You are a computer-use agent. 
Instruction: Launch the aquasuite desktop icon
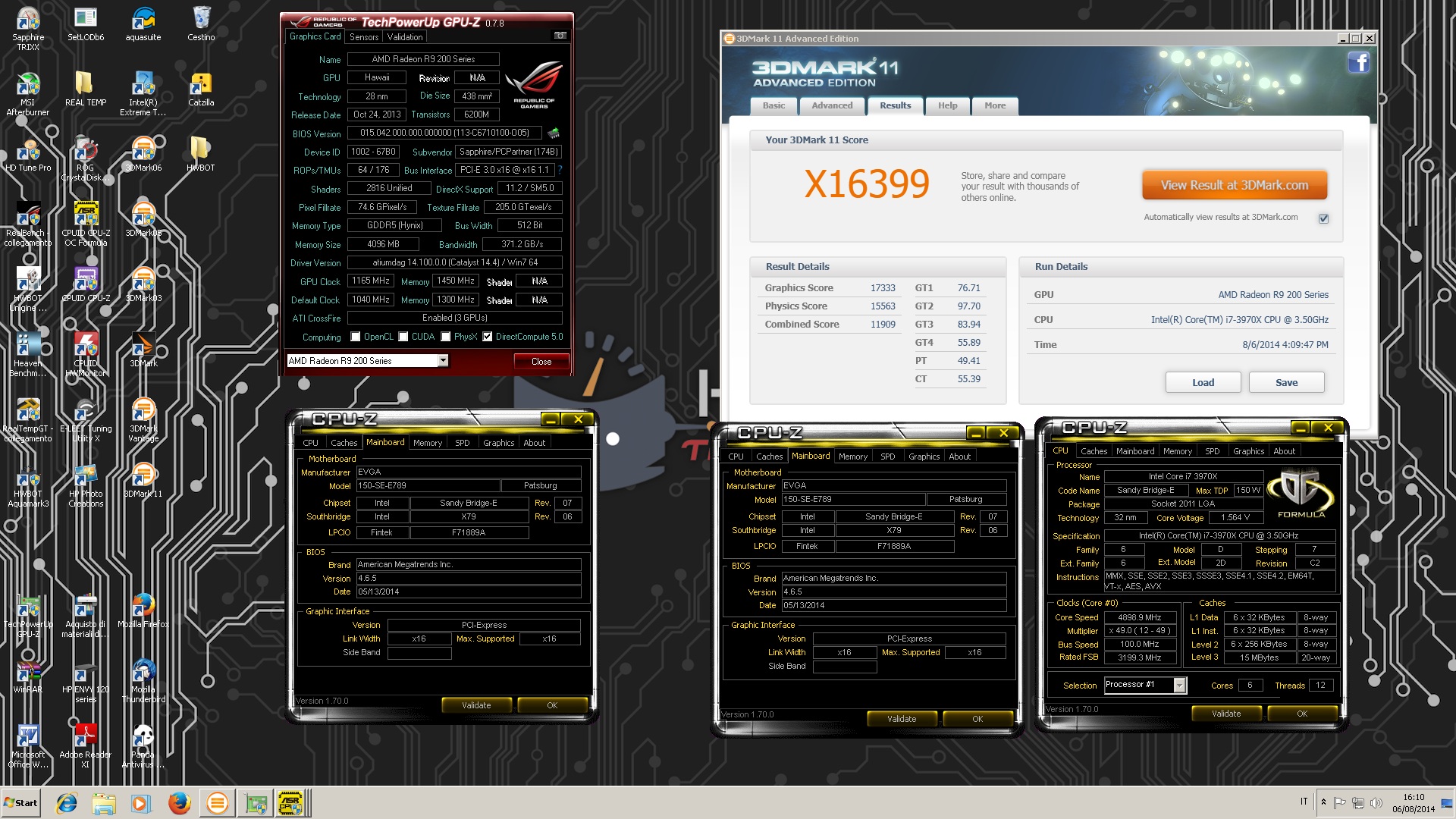pos(143,24)
